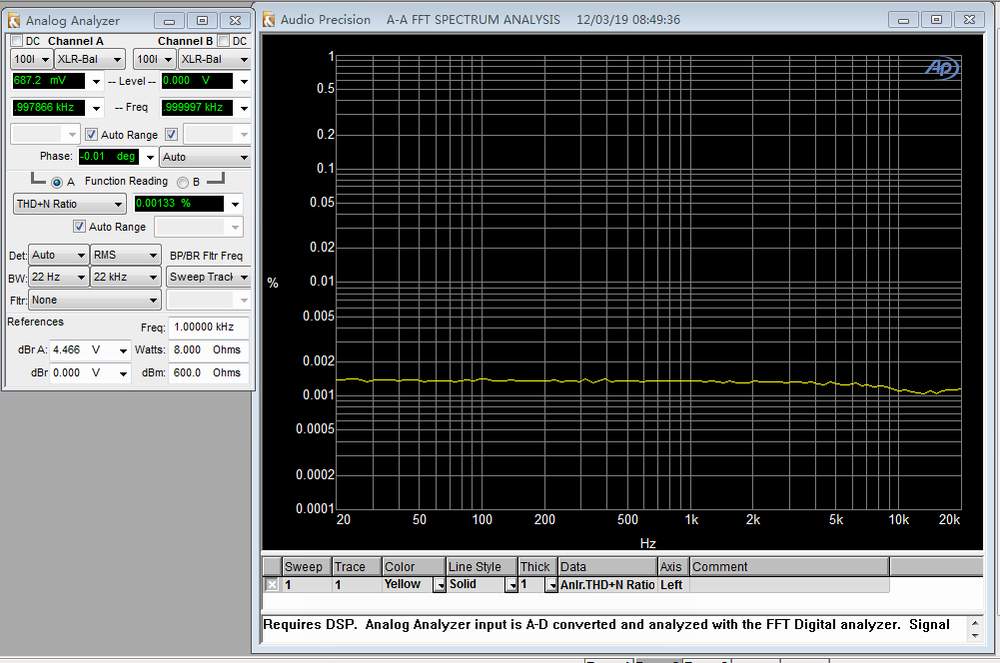Click the Audio Precision window title icon

pos(269,20)
